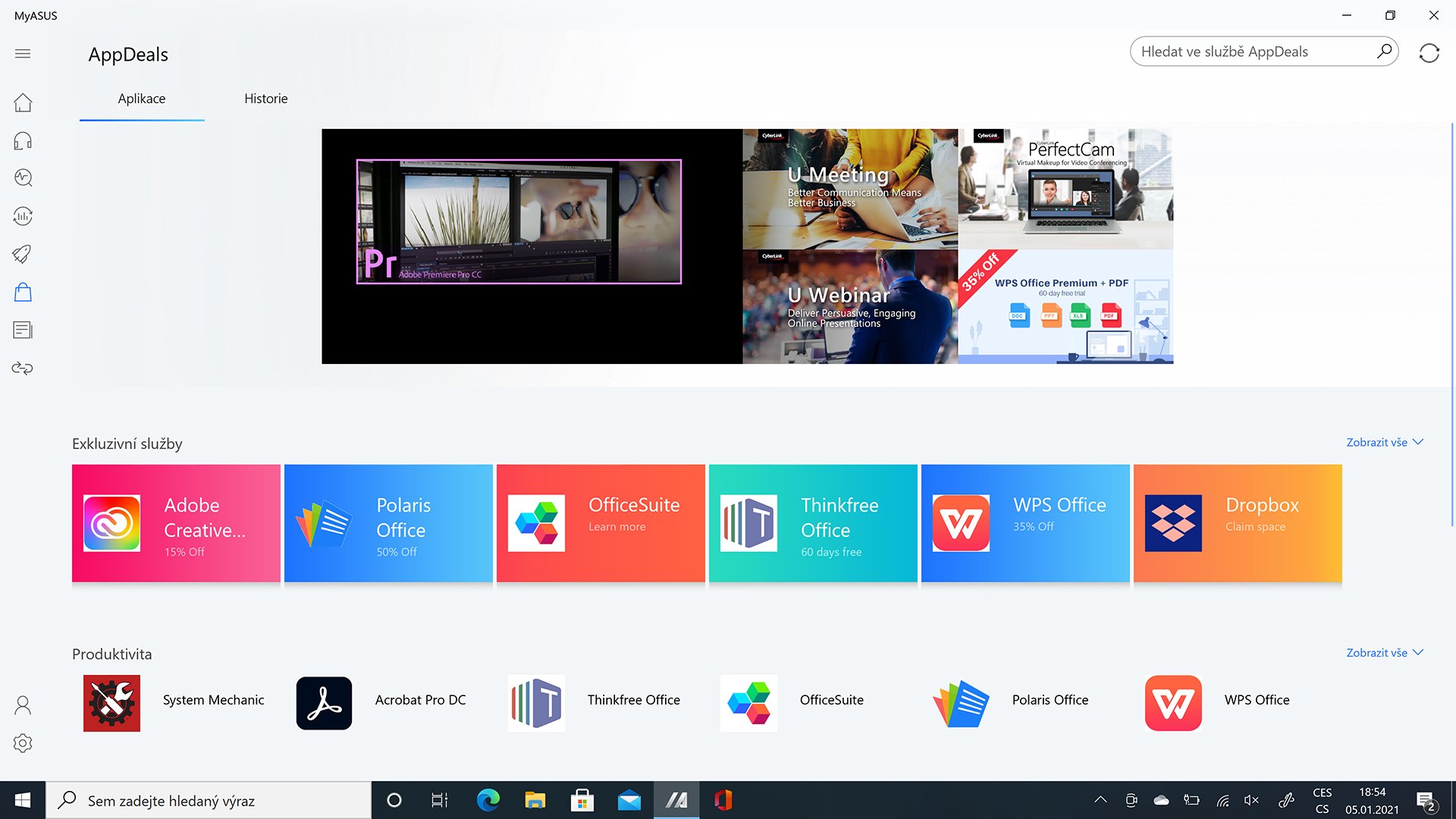Viewport: 1456px width, 819px height.
Task: Open File Explorer from the taskbar
Action: (x=535, y=800)
